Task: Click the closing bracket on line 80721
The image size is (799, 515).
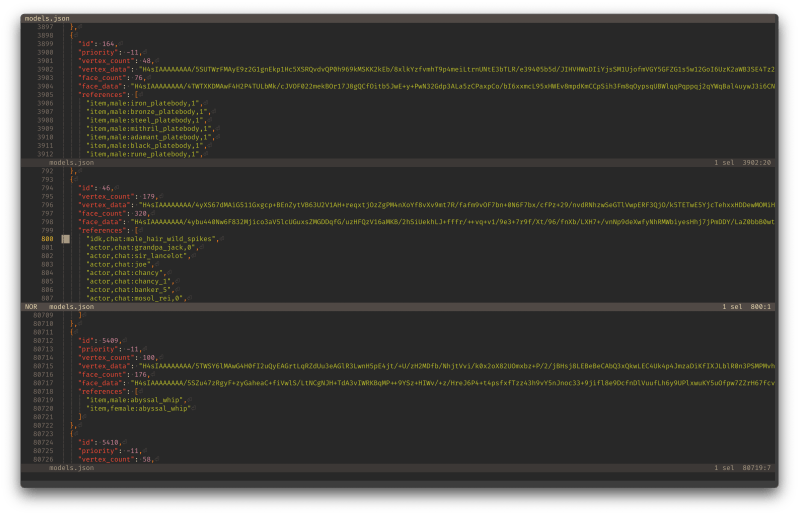Action: tap(80, 417)
